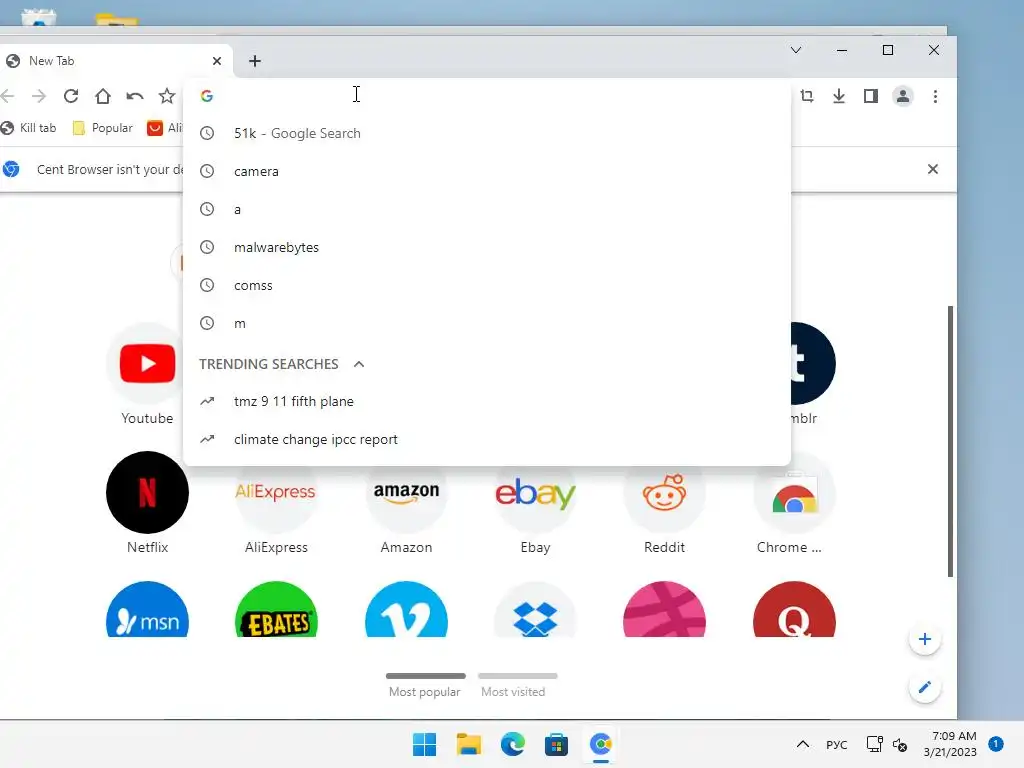Click Cent Browser taskbar icon
1024x768 pixels.
click(x=601, y=744)
